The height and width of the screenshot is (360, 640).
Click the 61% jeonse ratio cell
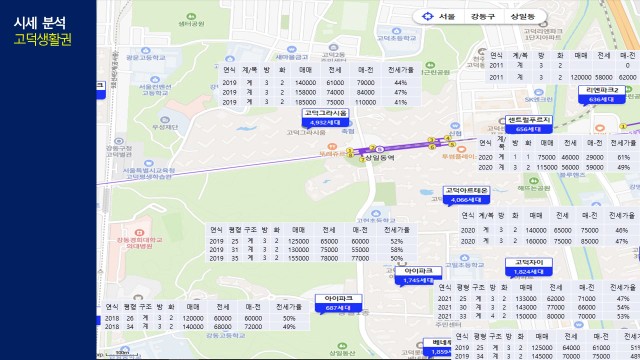[x=623, y=157]
